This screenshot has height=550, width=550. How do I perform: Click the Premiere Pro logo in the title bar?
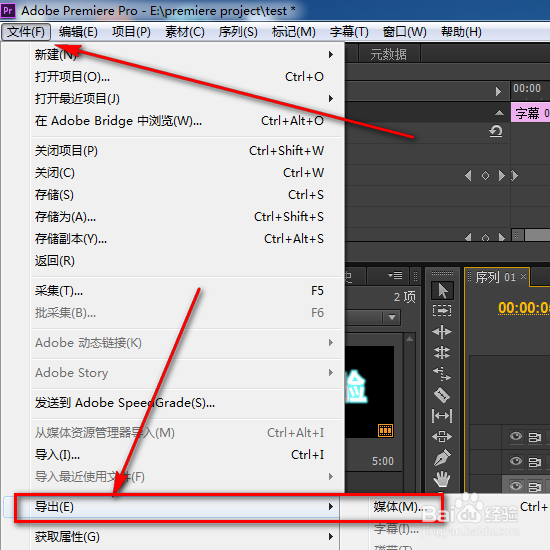[x=8, y=11]
